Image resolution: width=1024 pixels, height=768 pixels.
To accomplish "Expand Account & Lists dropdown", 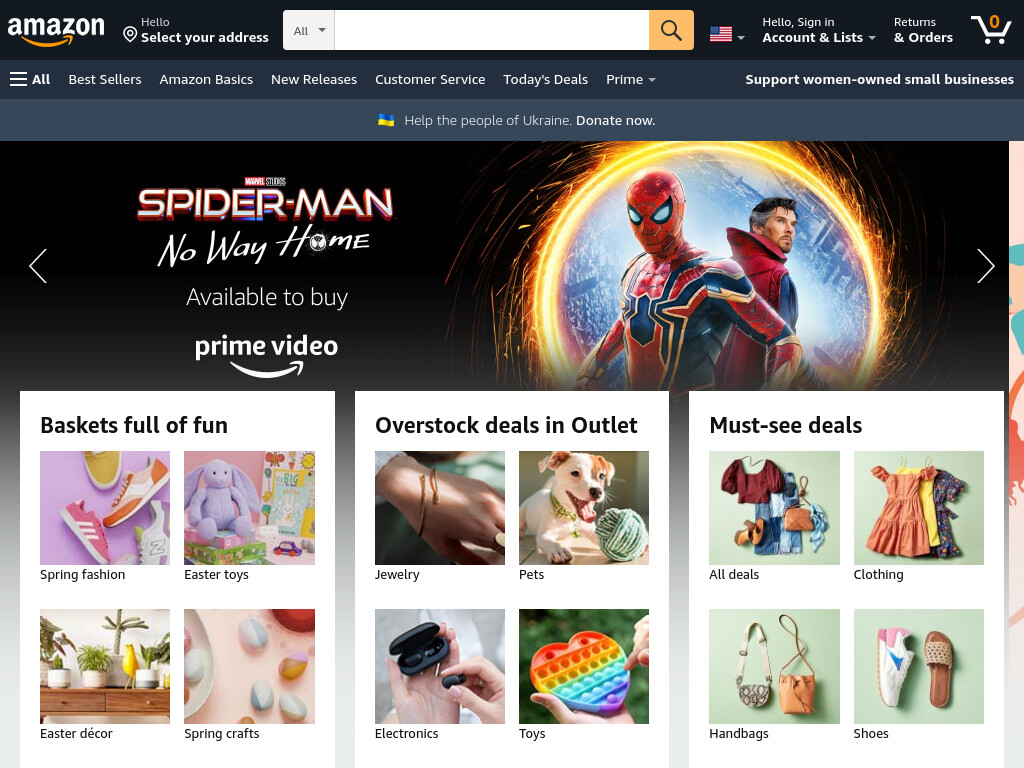I will point(819,30).
